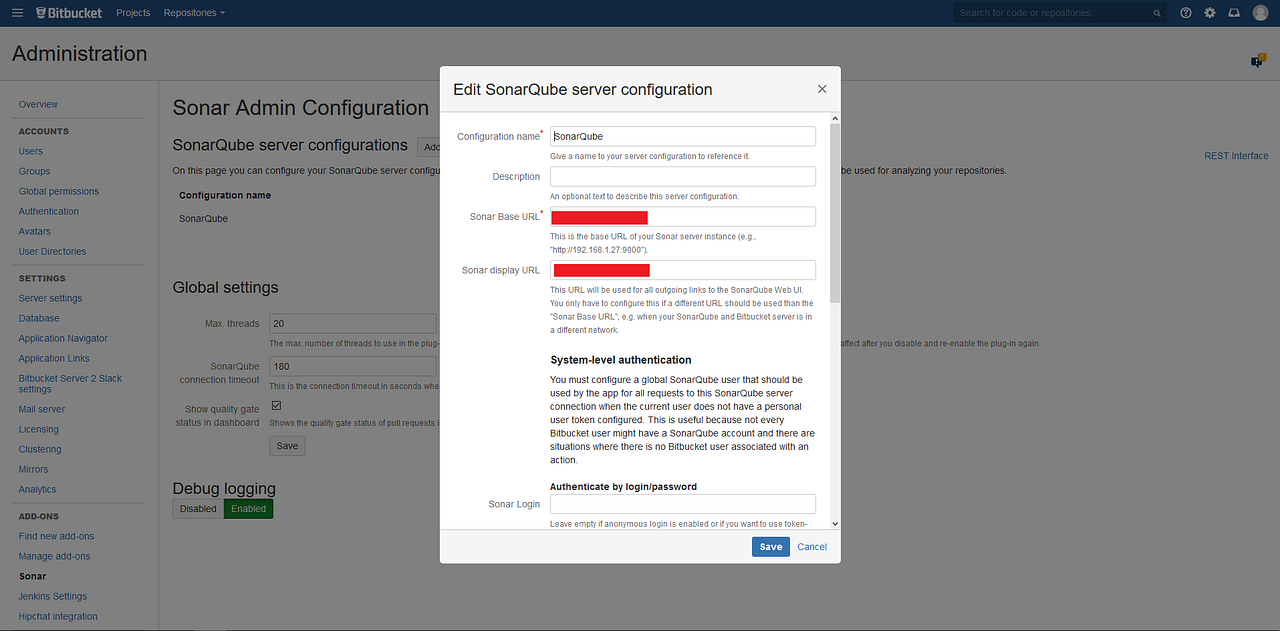Click the dialog vertical scrollbar thumb
Viewport: 1280px width, 631px height.
pos(835,212)
